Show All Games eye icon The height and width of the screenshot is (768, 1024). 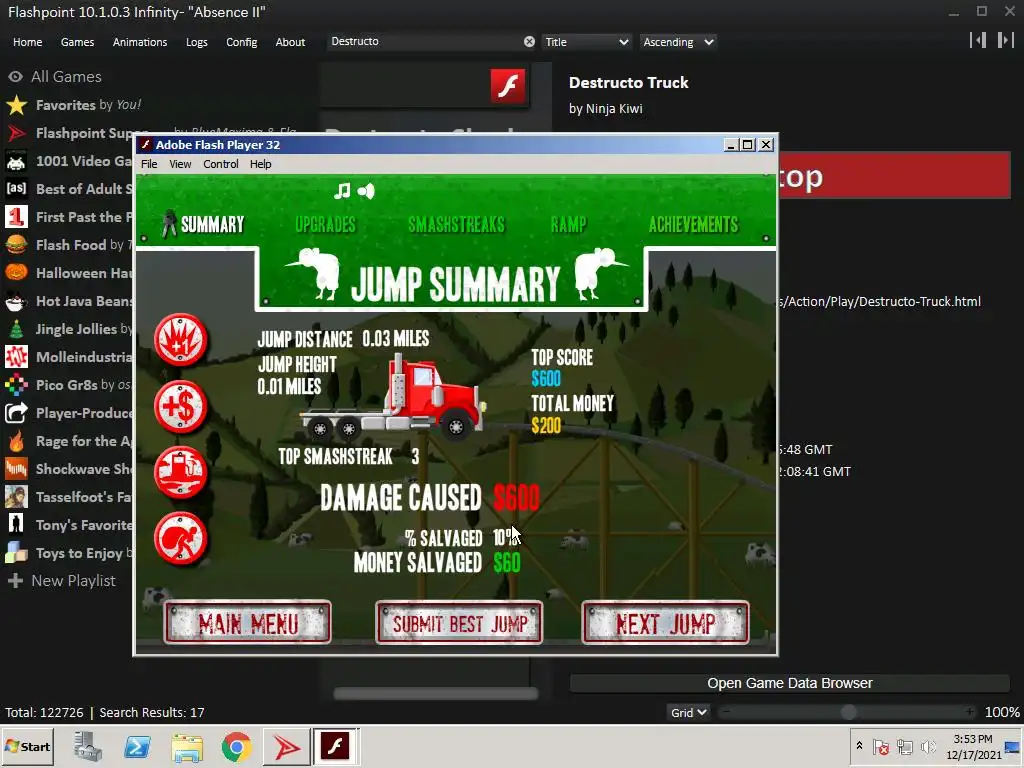16,76
